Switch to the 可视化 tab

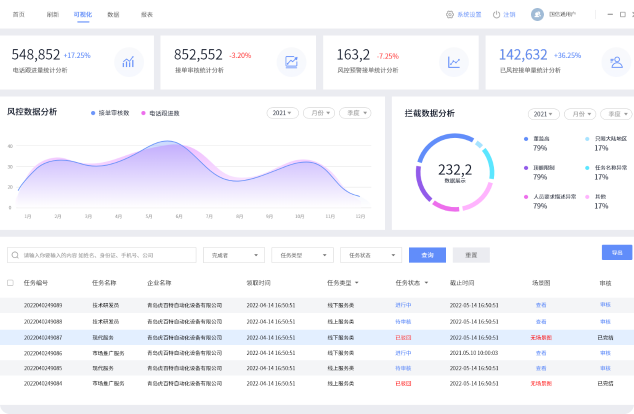click(82, 15)
